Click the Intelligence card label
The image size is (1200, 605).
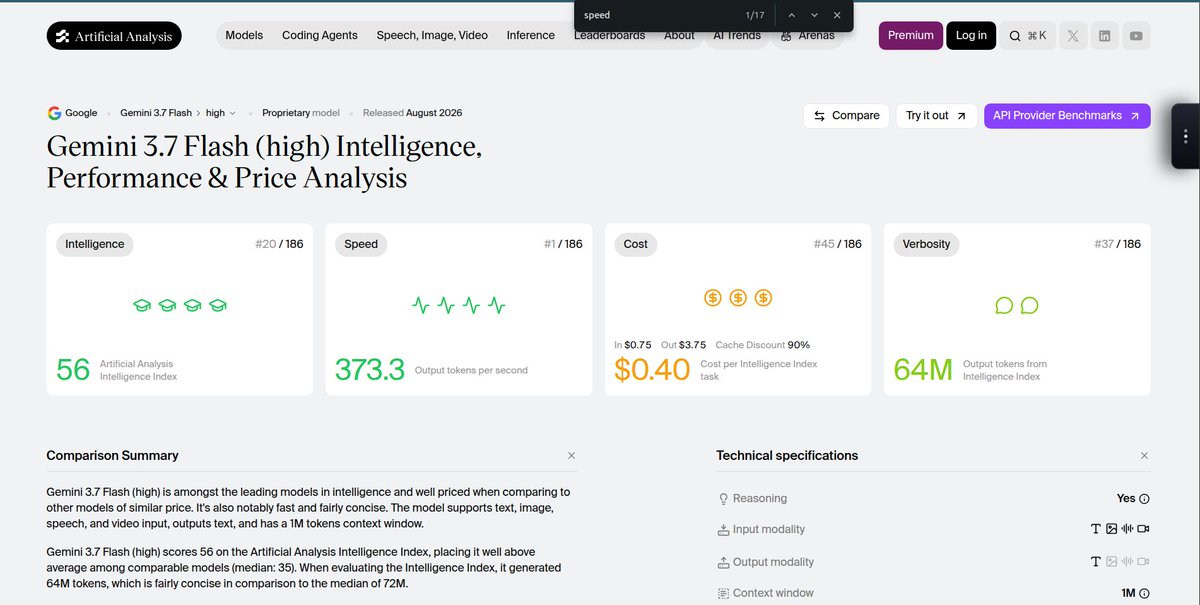point(95,244)
